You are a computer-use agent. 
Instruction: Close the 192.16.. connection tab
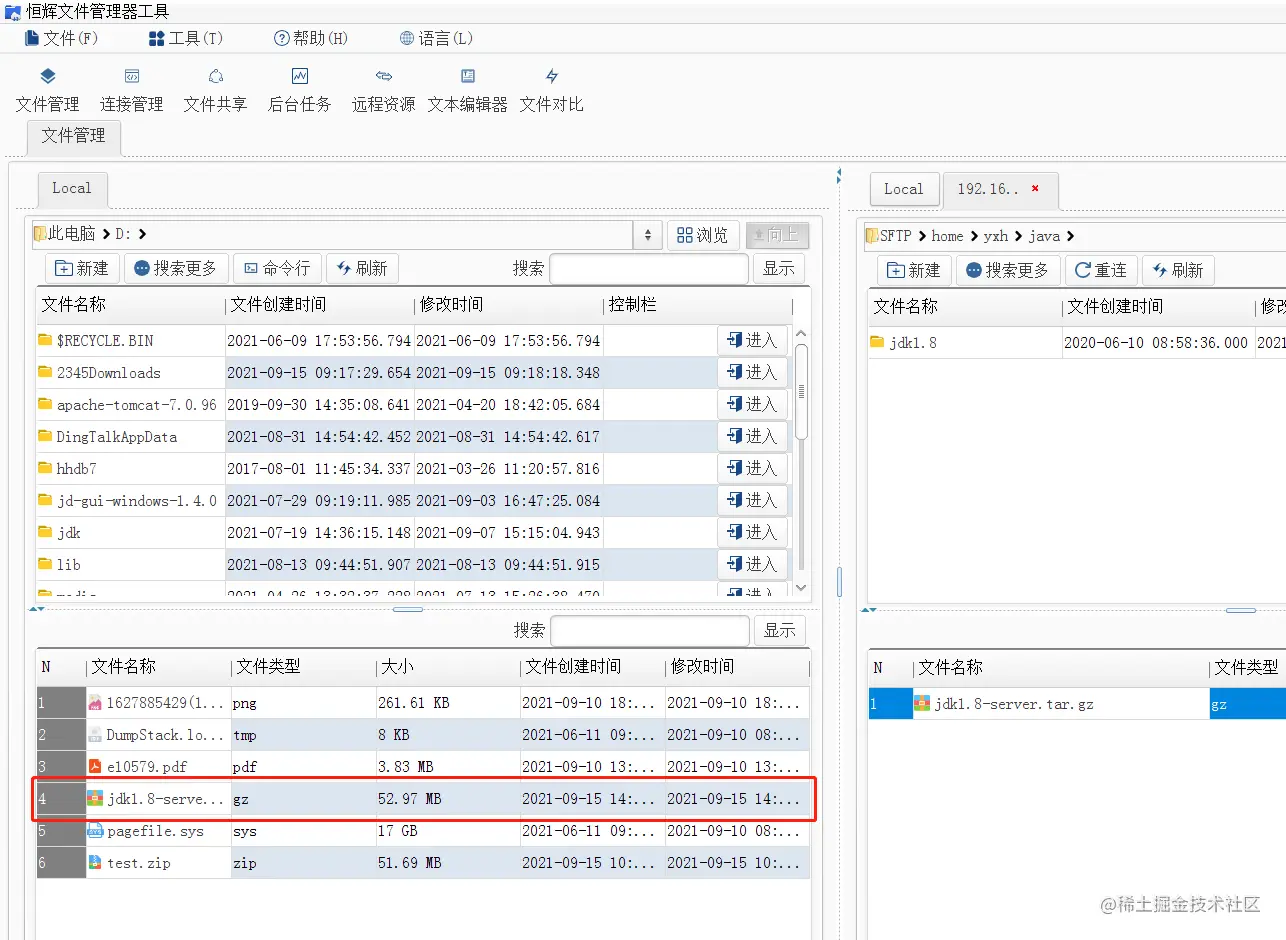tap(1035, 188)
